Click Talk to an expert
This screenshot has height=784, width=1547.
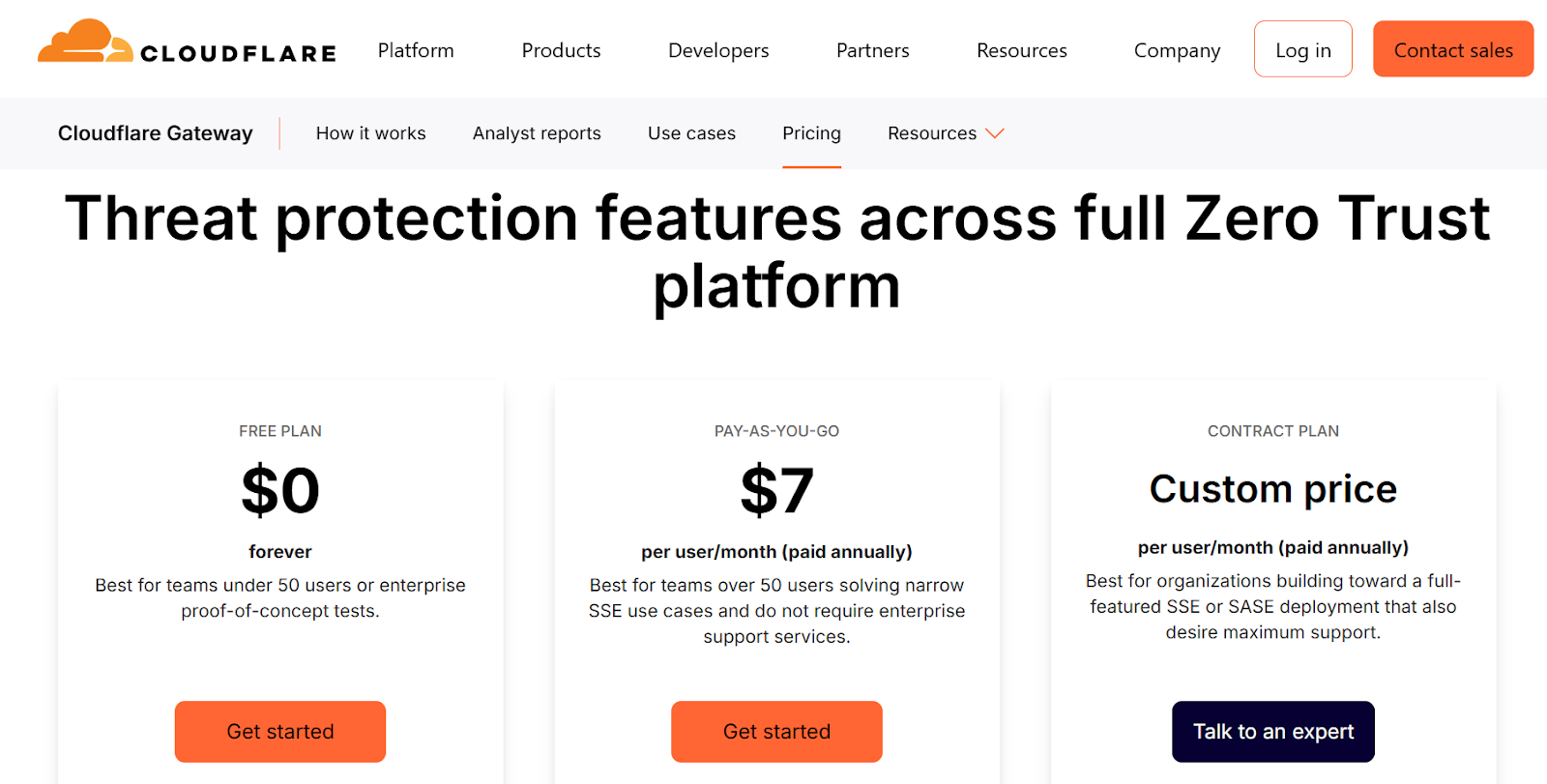pos(1272,732)
